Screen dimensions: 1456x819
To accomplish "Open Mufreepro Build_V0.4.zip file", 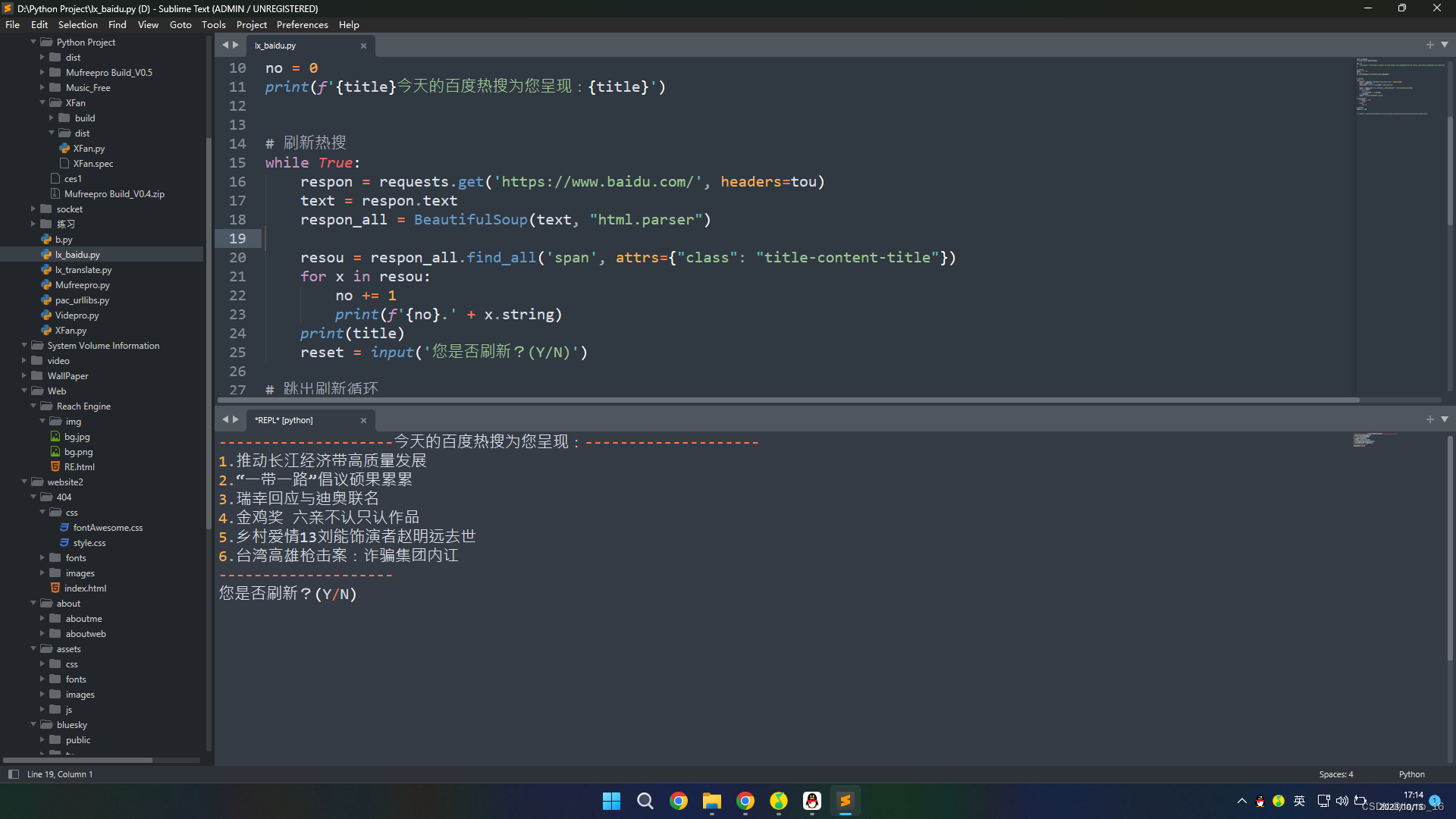I will tap(114, 194).
